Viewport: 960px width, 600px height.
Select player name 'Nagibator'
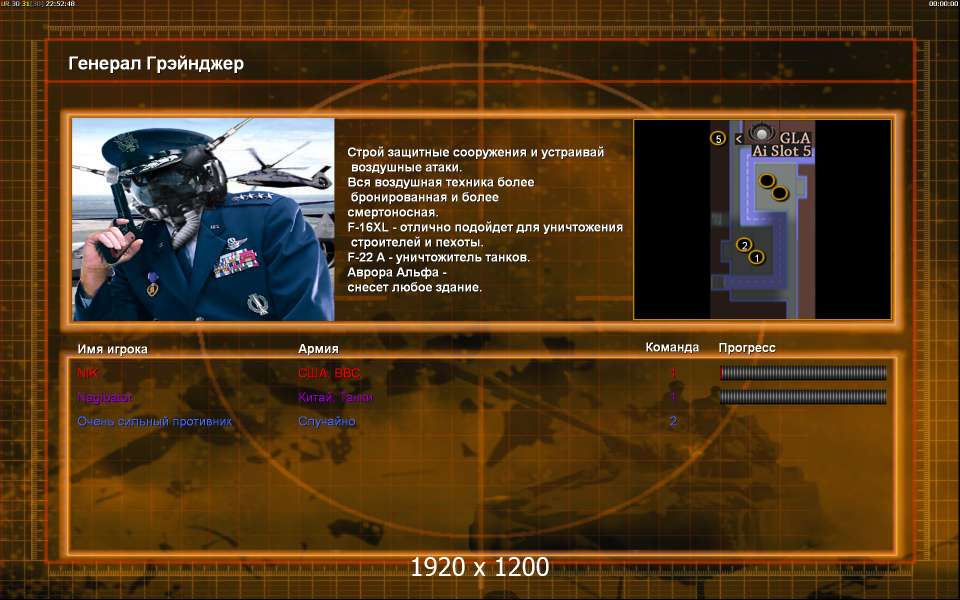pyautogui.click(x=105, y=397)
